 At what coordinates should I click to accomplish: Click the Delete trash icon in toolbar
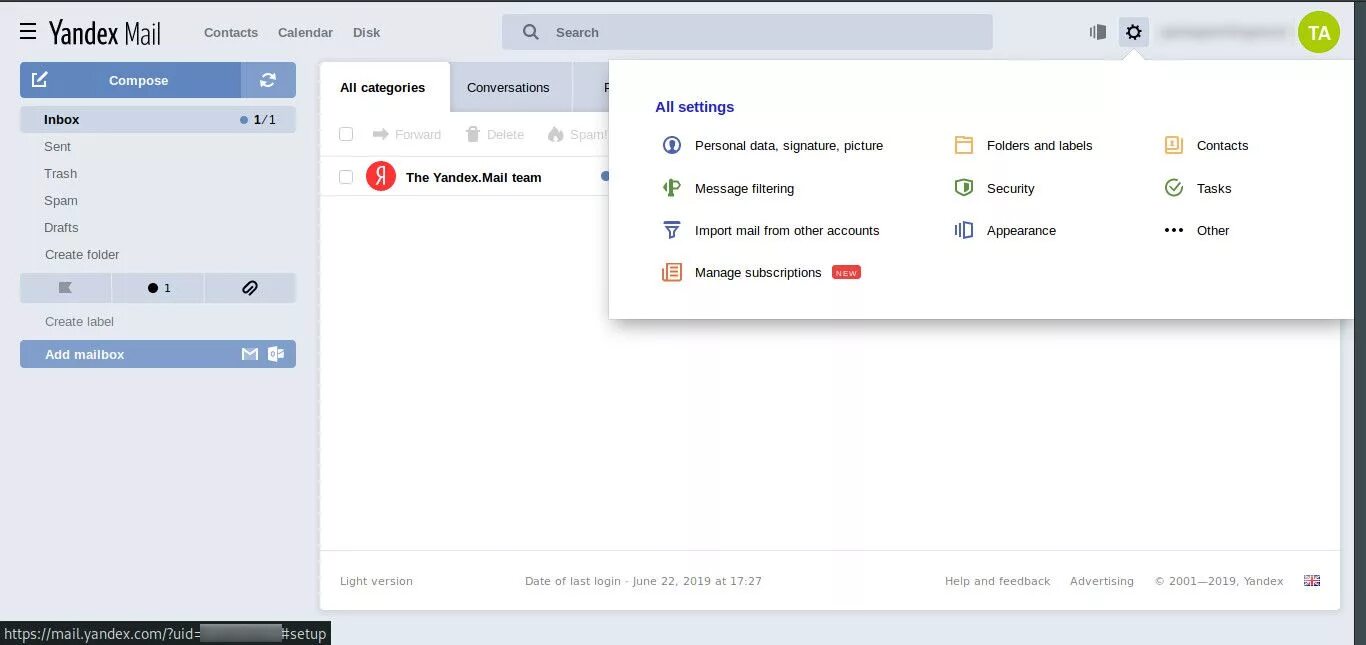473,134
